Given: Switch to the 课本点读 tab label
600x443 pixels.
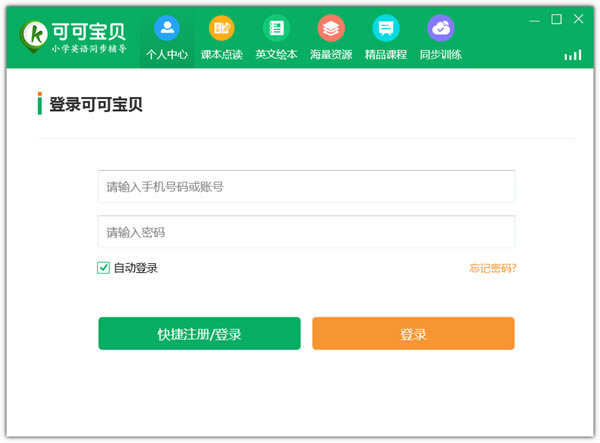Looking at the screenshot, I should [222, 55].
